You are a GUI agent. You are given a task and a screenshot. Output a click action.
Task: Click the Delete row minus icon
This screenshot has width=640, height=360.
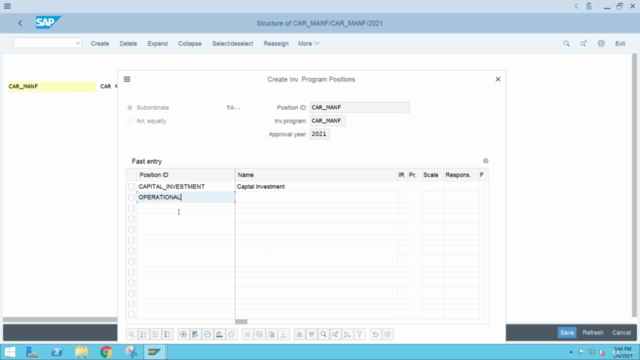[x=207, y=334]
